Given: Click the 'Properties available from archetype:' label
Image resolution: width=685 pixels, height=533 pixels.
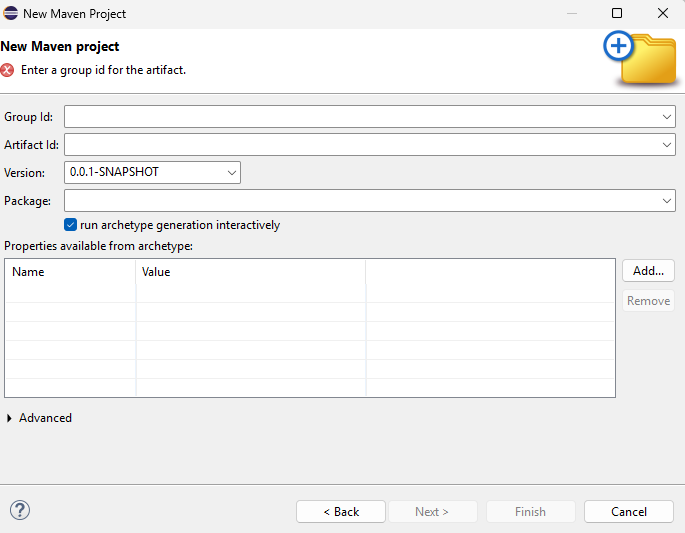Looking at the screenshot, I should tap(98, 246).
